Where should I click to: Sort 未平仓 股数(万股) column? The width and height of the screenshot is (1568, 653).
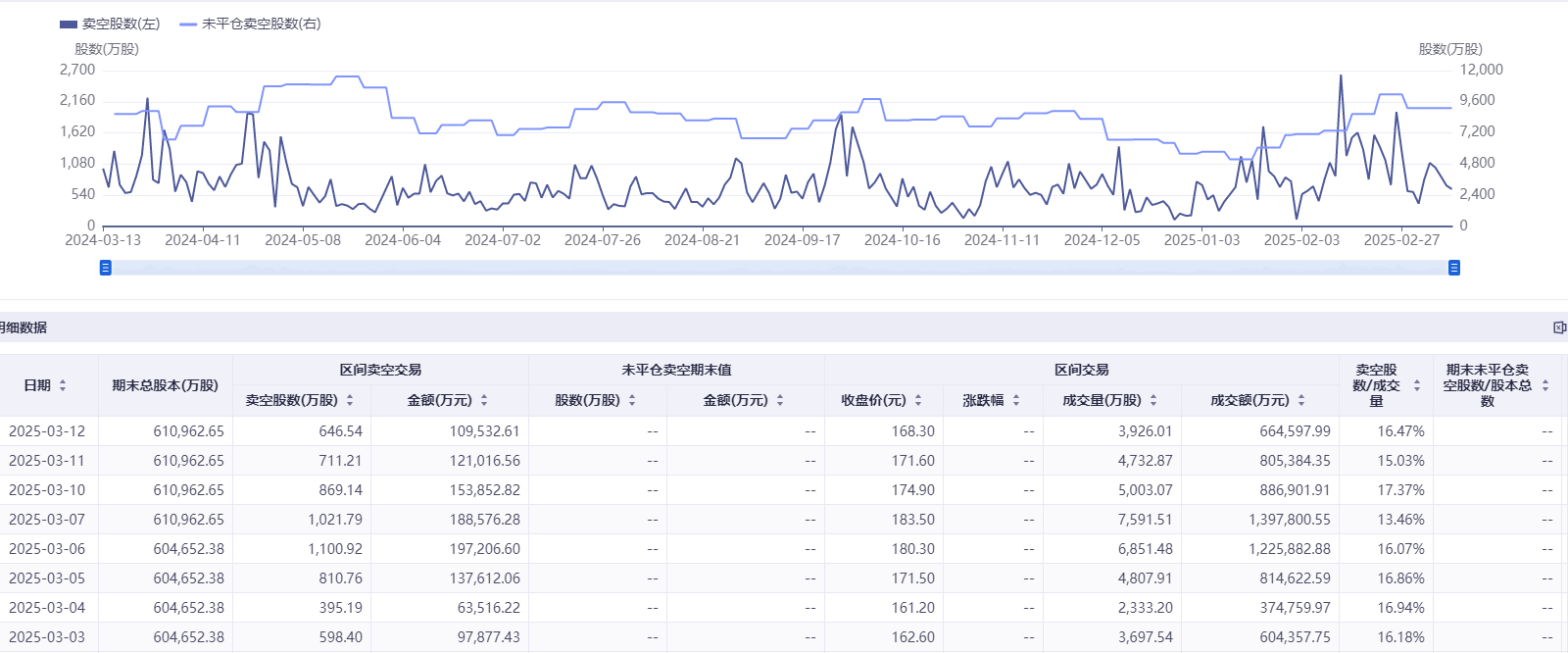point(632,400)
